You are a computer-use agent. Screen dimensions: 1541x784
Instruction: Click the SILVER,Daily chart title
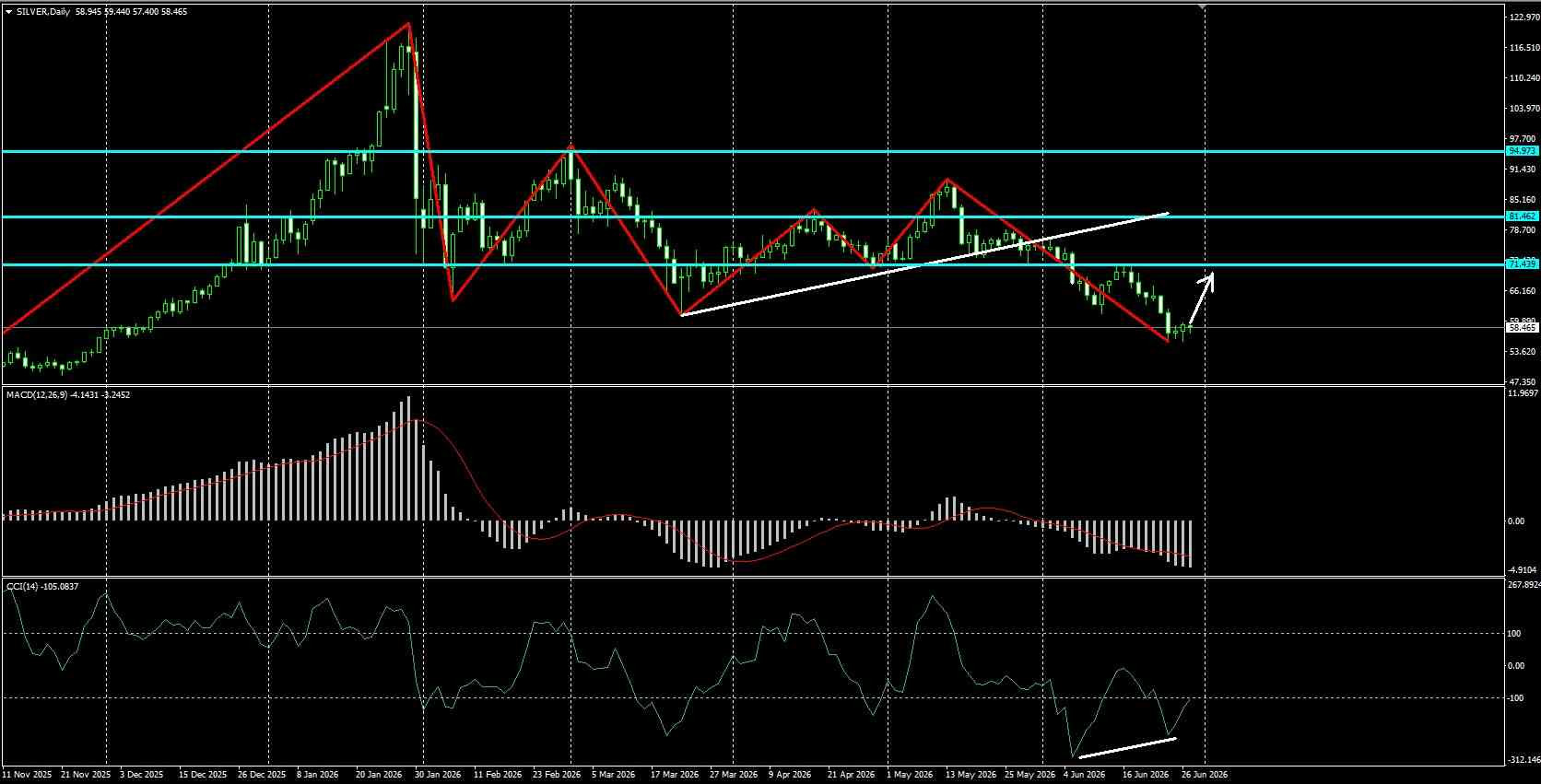(x=41, y=11)
